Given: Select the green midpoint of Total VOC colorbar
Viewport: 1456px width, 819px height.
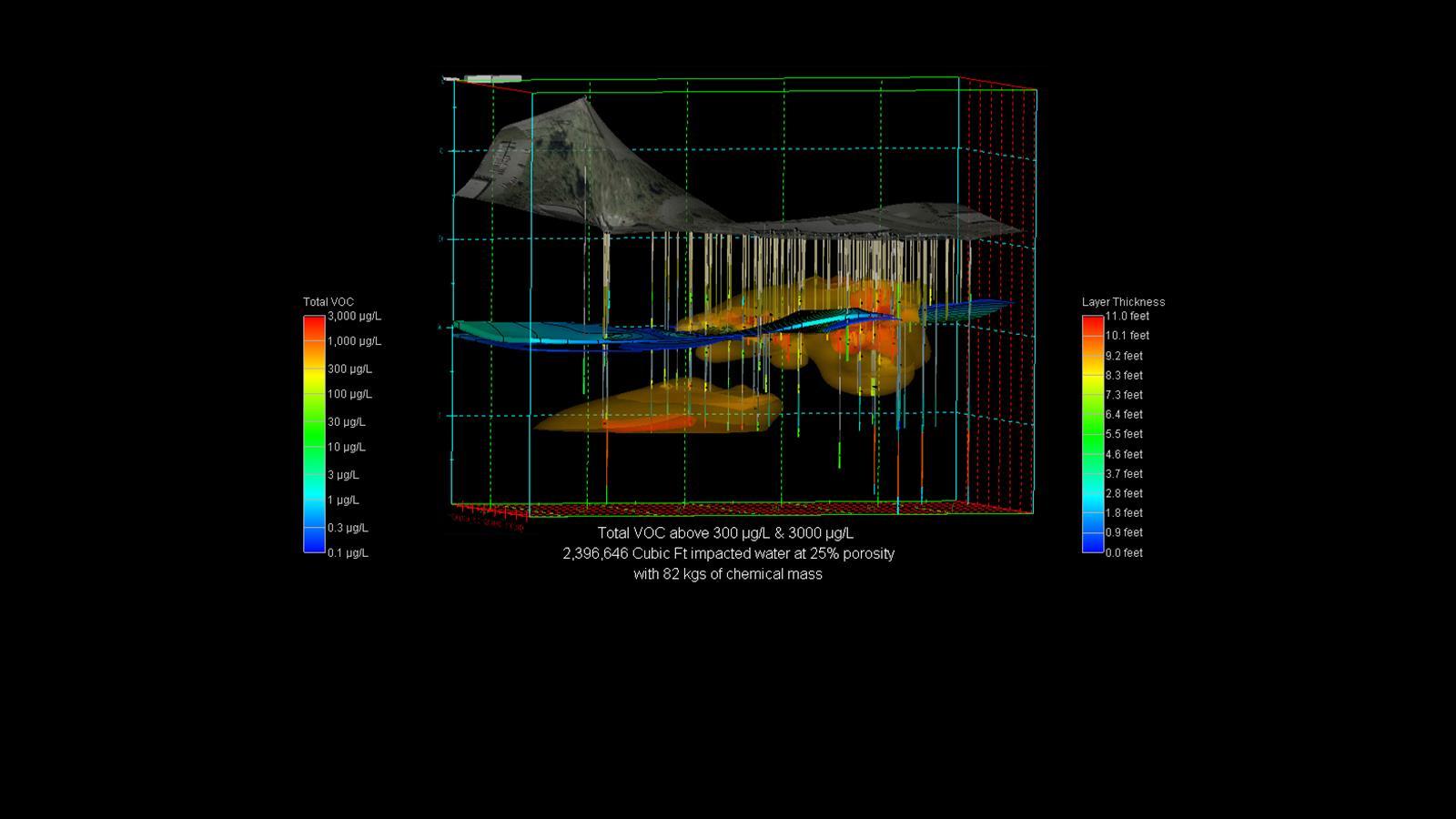Looking at the screenshot, I should [x=314, y=435].
